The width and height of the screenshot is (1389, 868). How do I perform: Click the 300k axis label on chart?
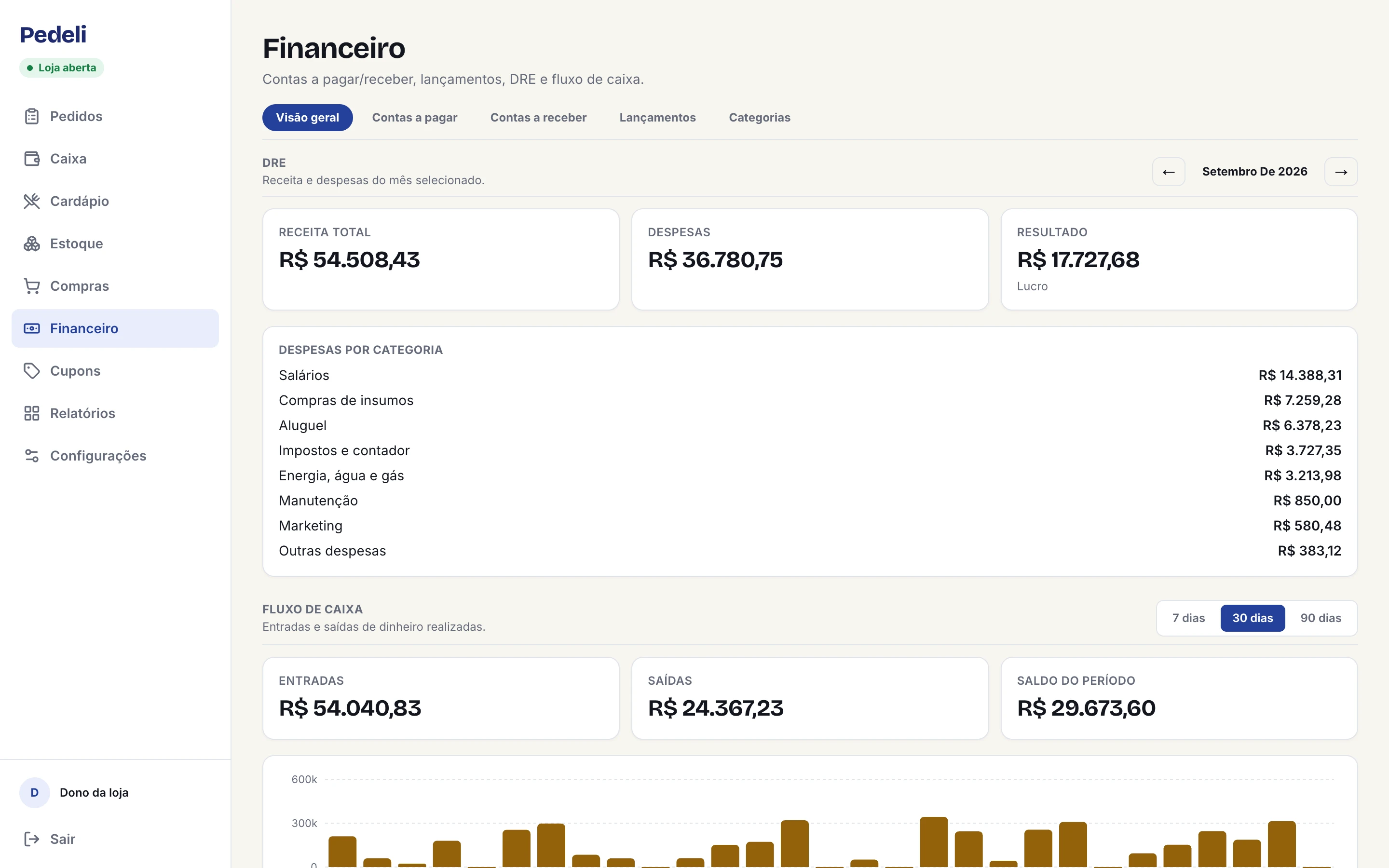(304, 823)
